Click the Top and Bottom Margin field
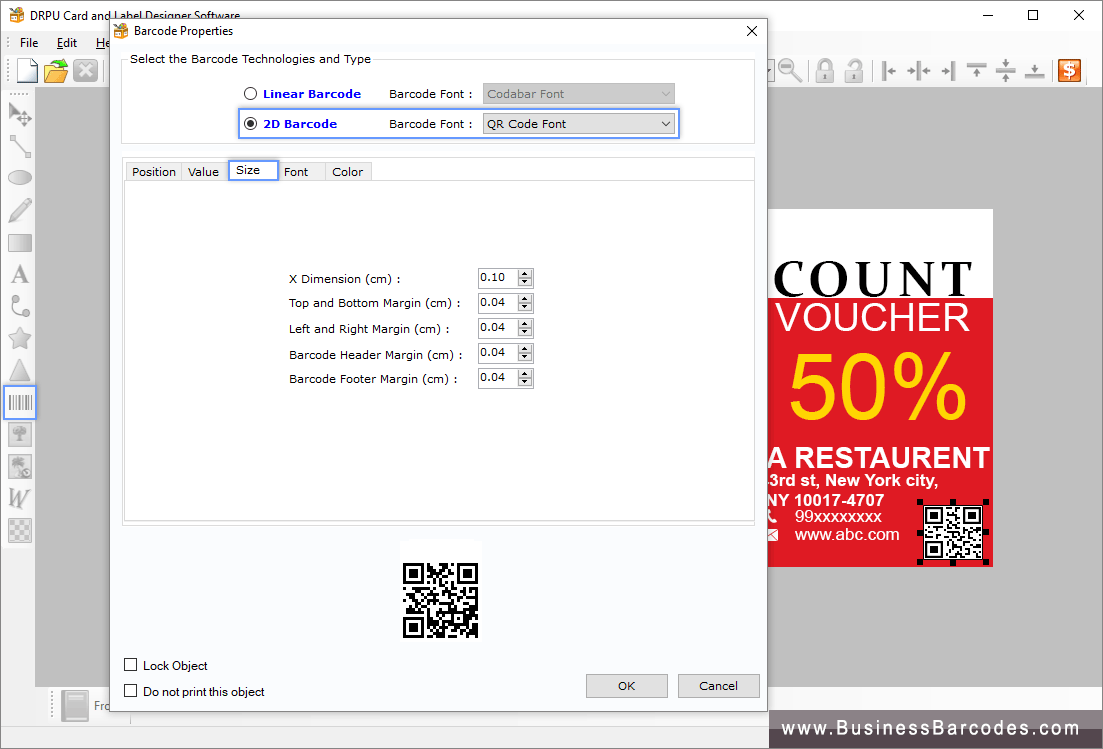 coord(498,302)
